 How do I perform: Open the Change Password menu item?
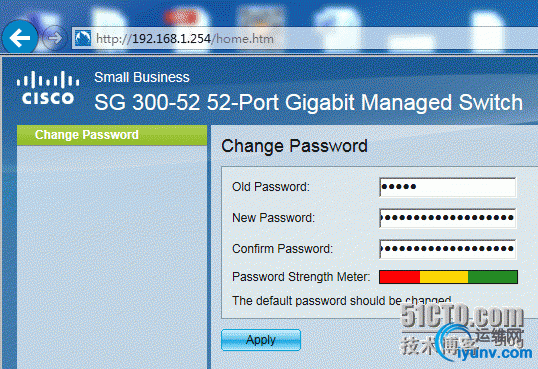click(112, 135)
